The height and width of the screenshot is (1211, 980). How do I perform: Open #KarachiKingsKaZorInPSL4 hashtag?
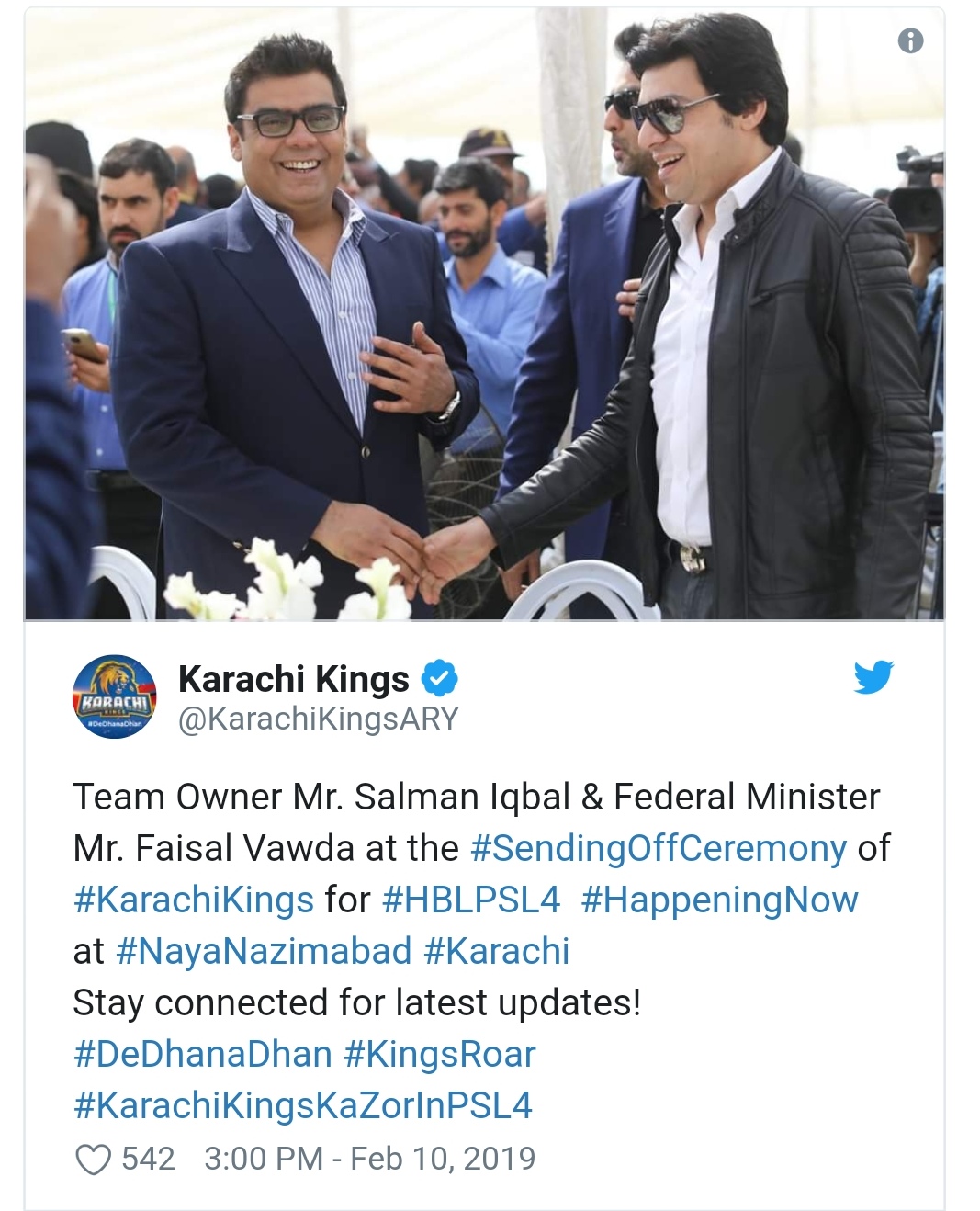tap(303, 1106)
